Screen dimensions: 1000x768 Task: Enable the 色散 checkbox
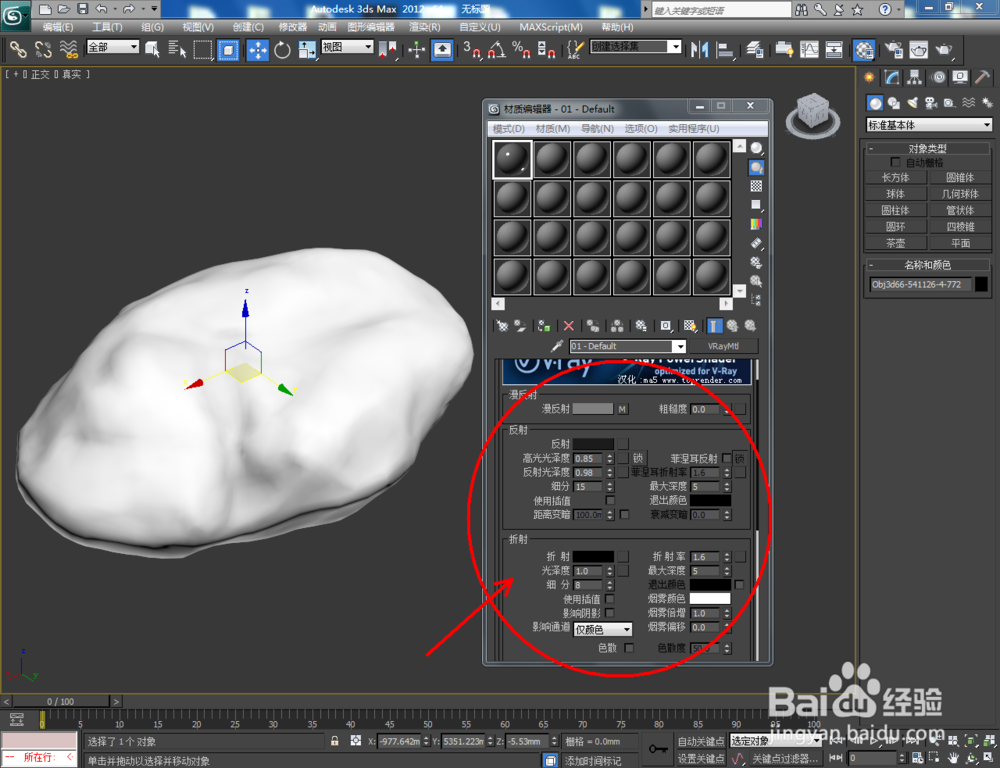(629, 647)
